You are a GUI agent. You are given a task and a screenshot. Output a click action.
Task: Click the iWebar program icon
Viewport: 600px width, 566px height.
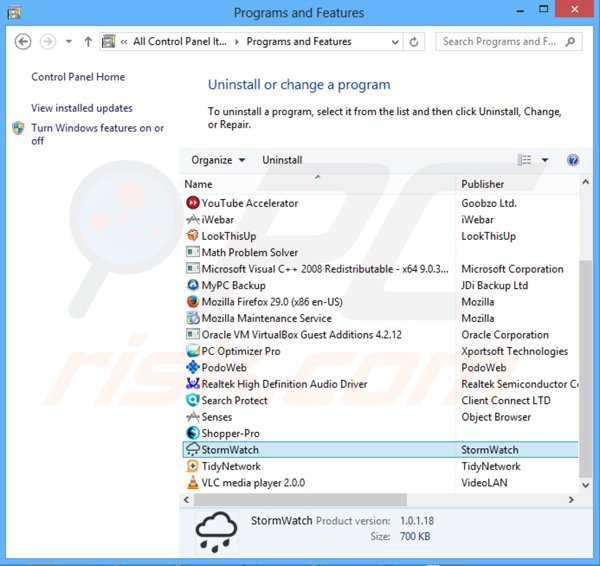[192, 219]
